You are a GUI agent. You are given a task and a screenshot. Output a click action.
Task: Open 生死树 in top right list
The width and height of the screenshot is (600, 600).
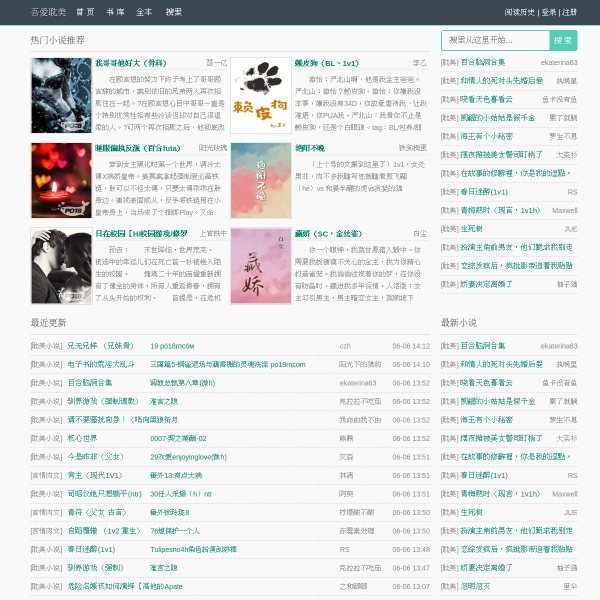471,229
